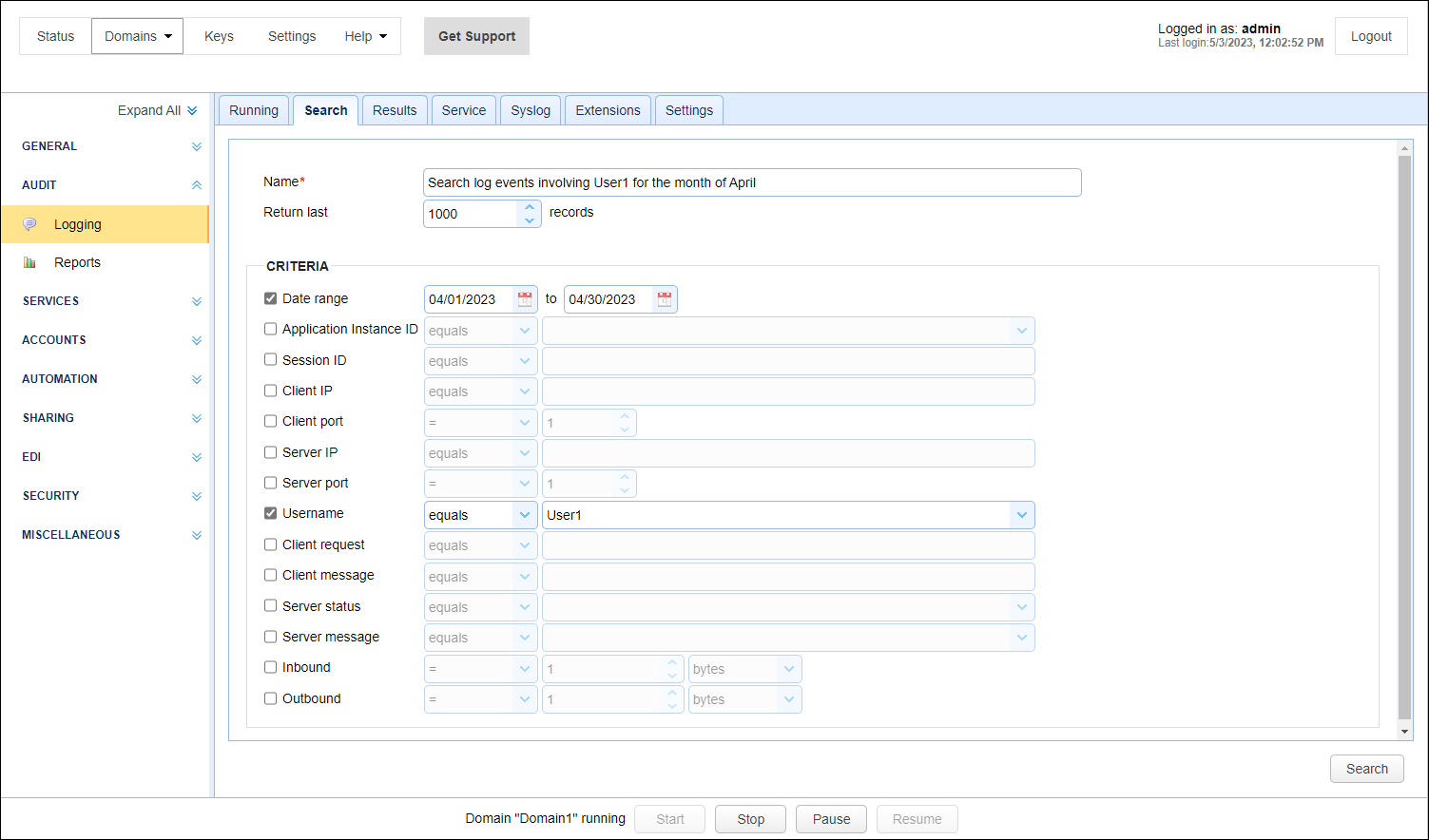This screenshot has height=840, width=1429.
Task: Open the Service tab
Action: coord(464,110)
